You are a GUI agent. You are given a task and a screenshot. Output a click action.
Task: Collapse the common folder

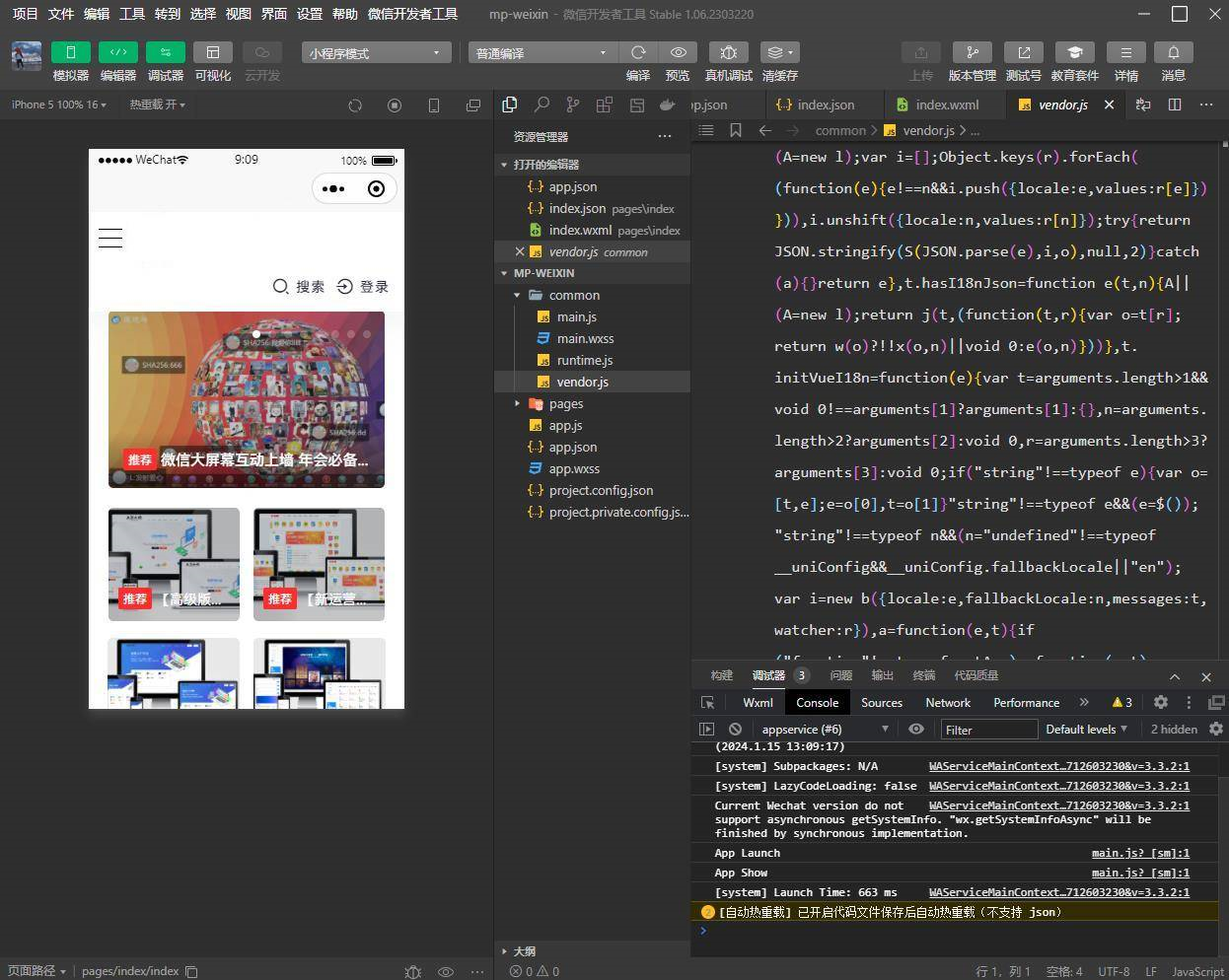pyautogui.click(x=592, y=295)
